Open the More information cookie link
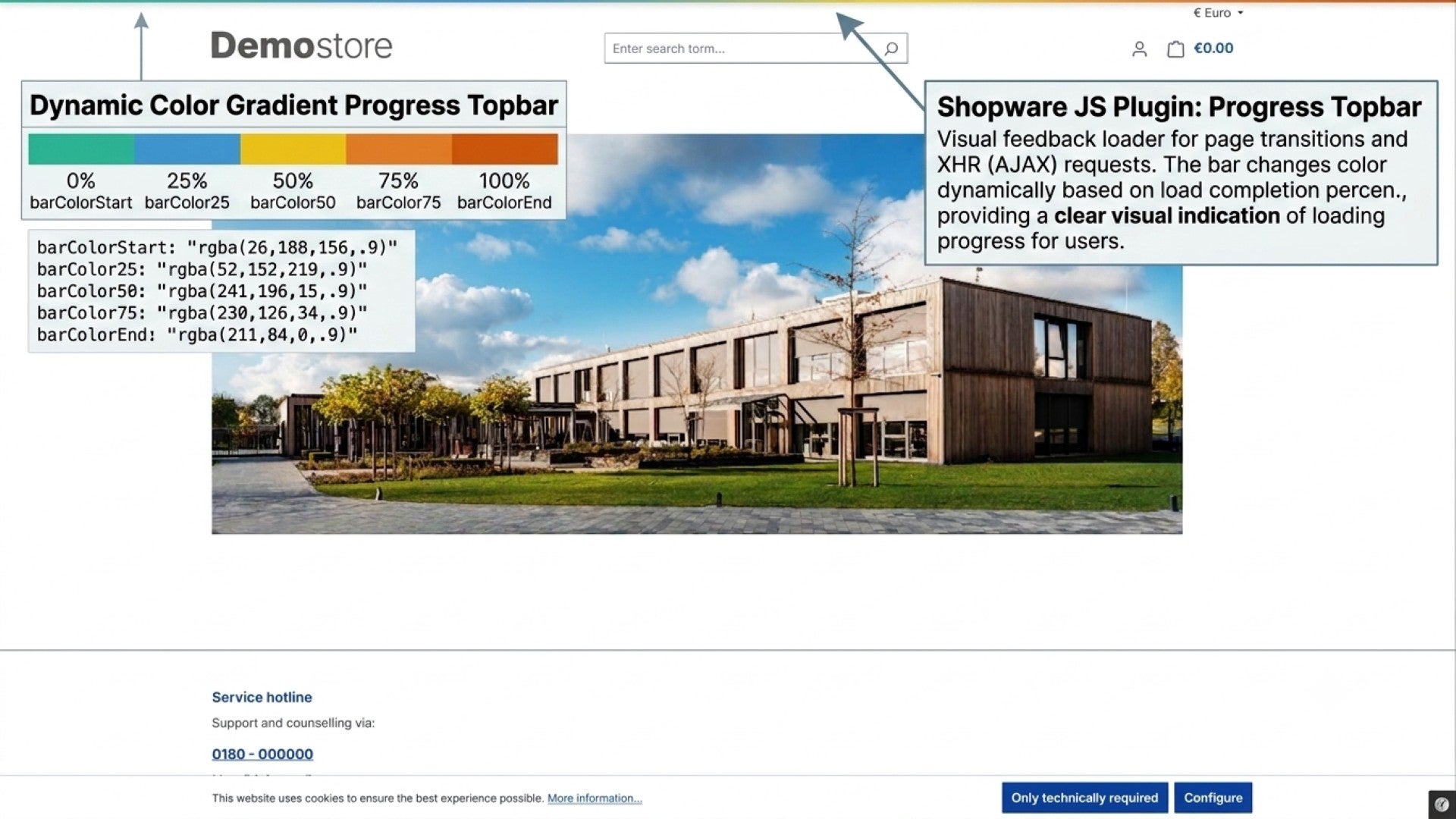The height and width of the screenshot is (819, 1456). click(x=595, y=798)
